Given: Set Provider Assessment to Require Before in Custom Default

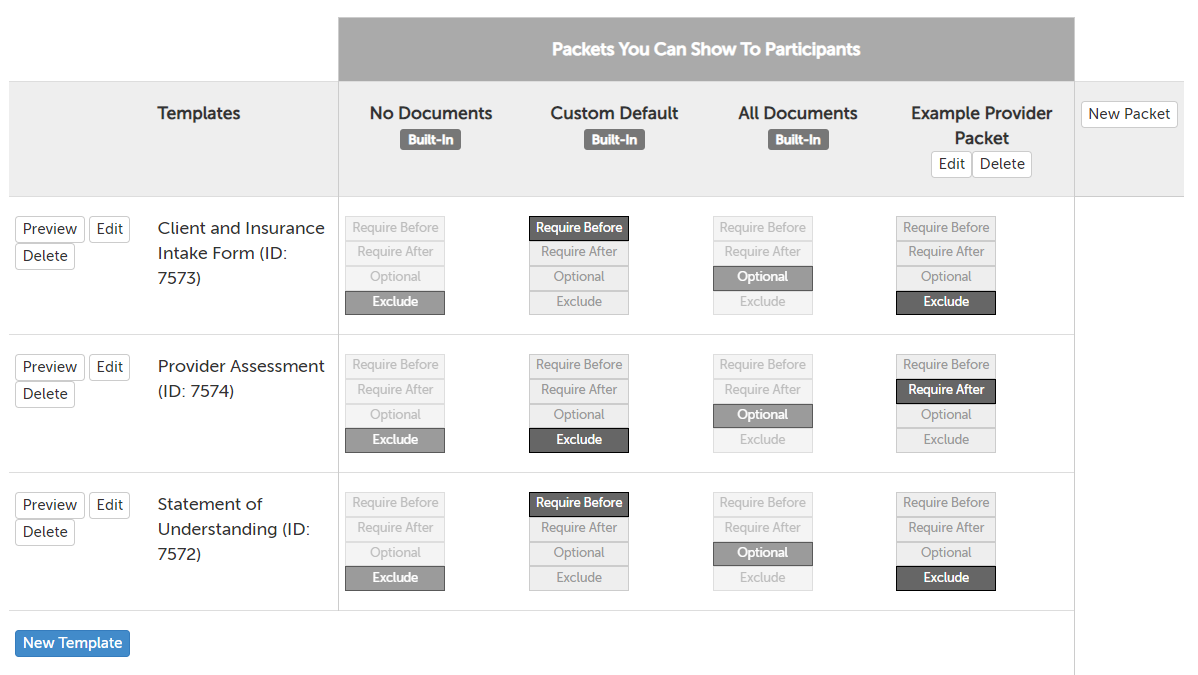Looking at the screenshot, I should [579, 365].
